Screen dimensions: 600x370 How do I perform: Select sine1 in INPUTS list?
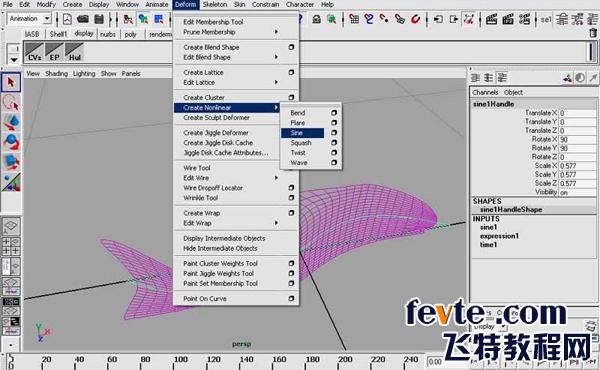489,227
